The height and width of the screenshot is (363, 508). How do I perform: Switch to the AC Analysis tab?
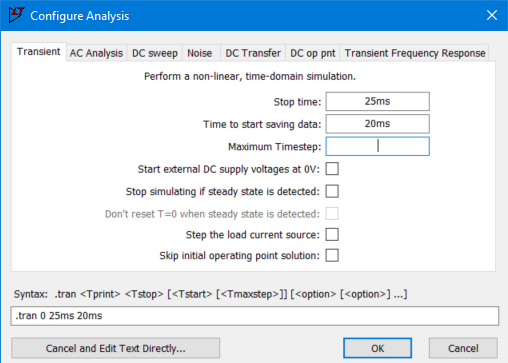[96, 53]
